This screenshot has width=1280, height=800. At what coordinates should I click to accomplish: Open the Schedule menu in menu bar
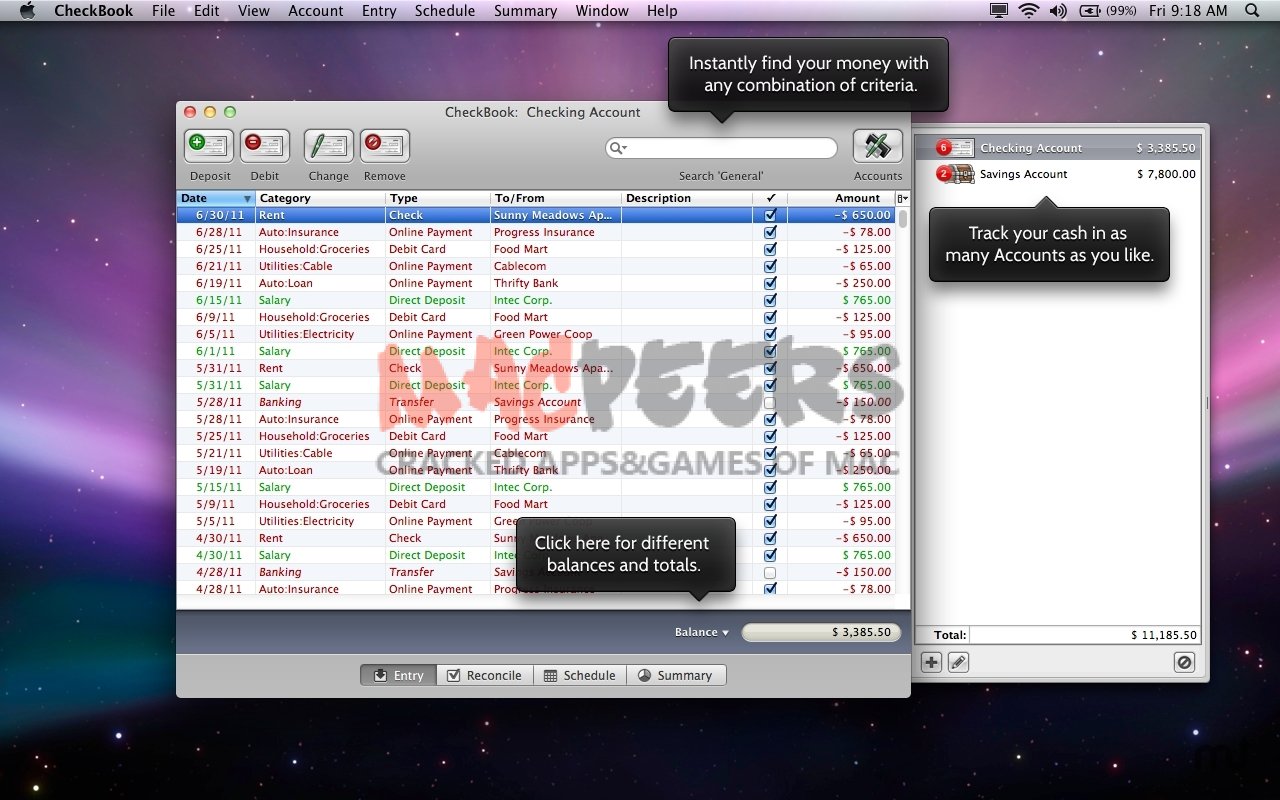[x=445, y=11]
